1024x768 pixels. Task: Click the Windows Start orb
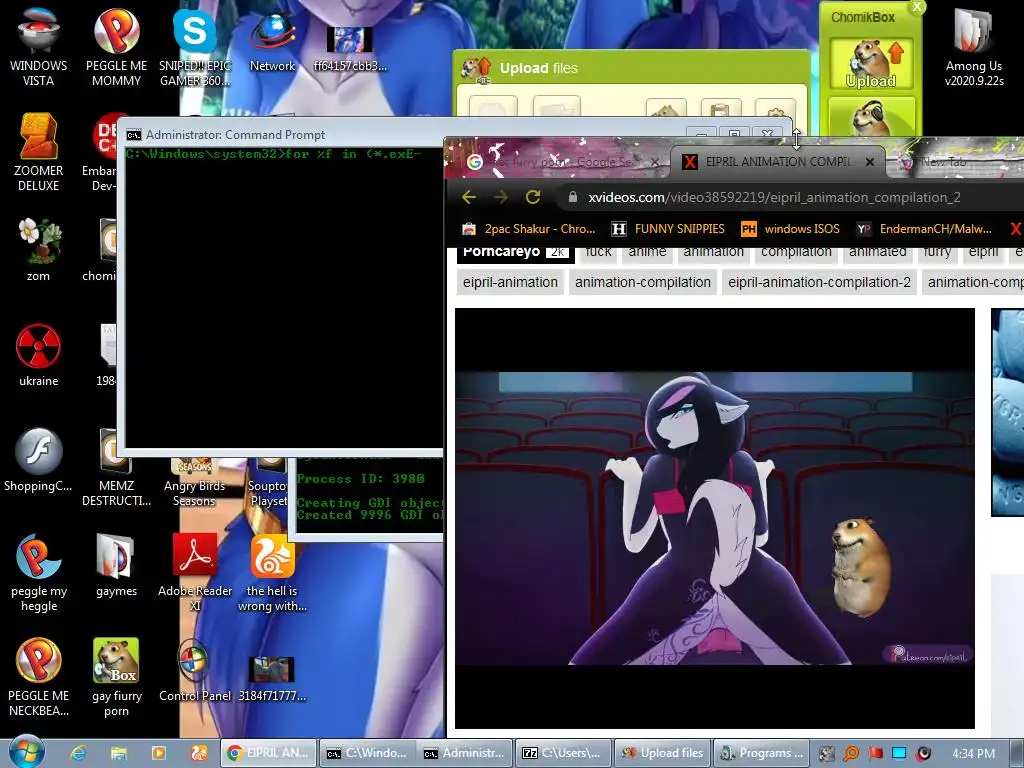[26, 752]
